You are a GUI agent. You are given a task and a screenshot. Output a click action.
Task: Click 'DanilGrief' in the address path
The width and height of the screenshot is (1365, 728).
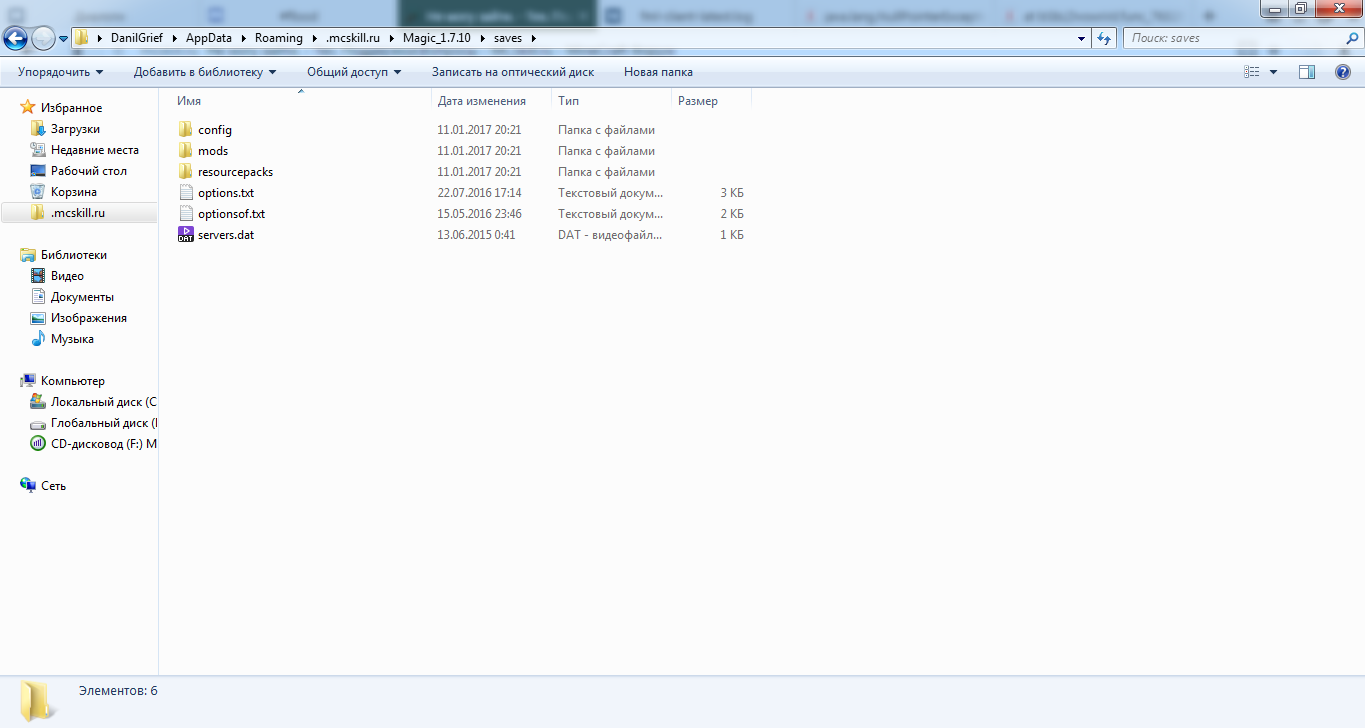pyautogui.click(x=138, y=38)
